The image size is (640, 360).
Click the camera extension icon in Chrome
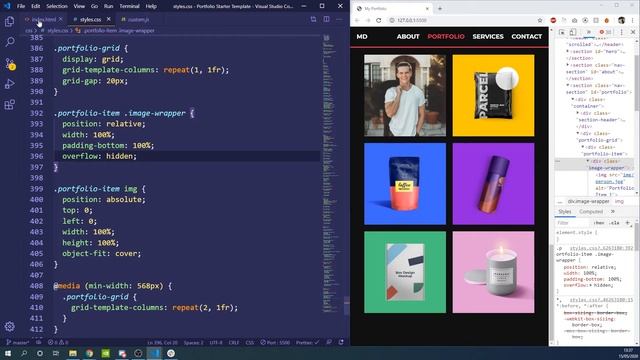tap(574, 20)
